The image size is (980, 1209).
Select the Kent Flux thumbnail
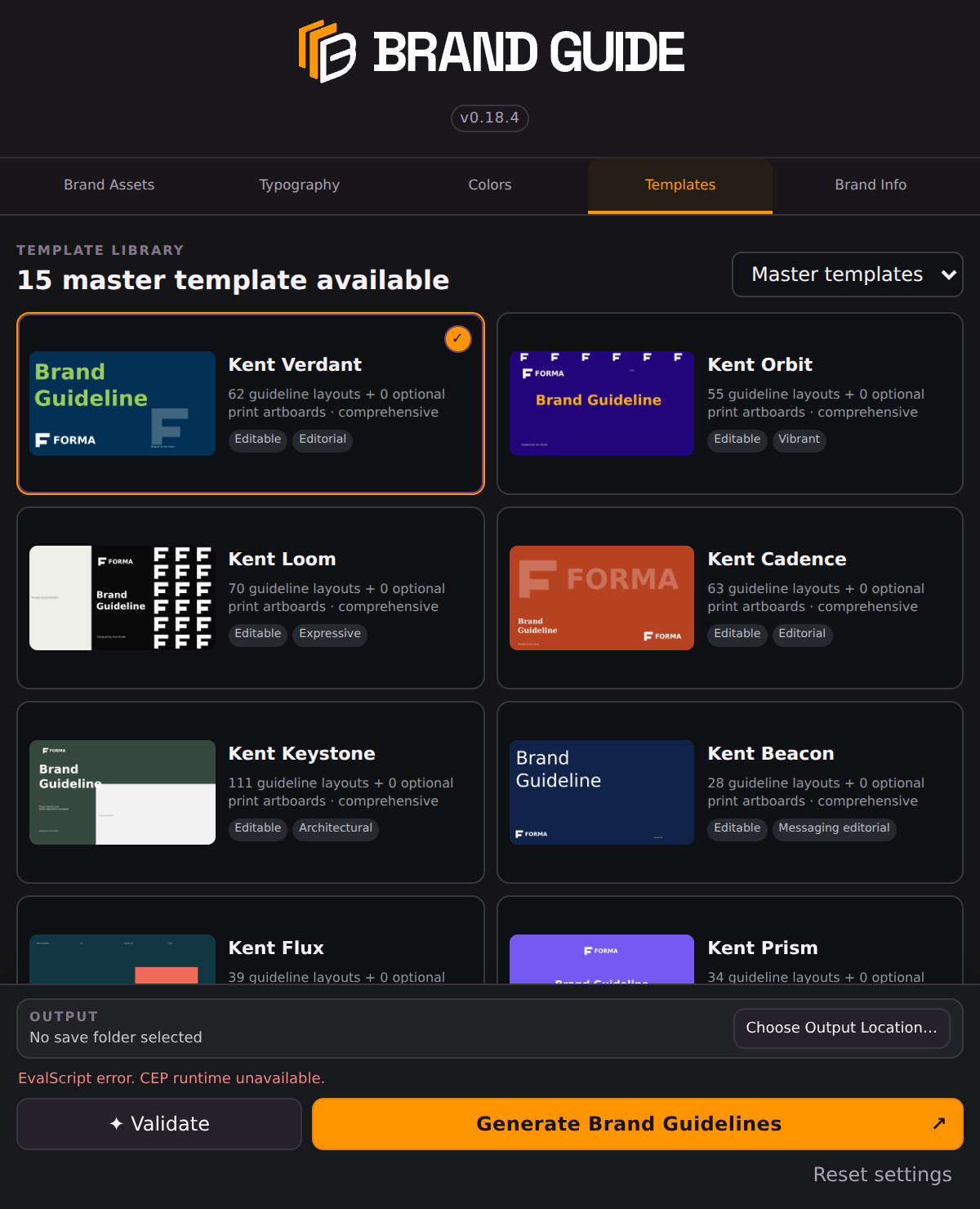(x=122, y=959)
